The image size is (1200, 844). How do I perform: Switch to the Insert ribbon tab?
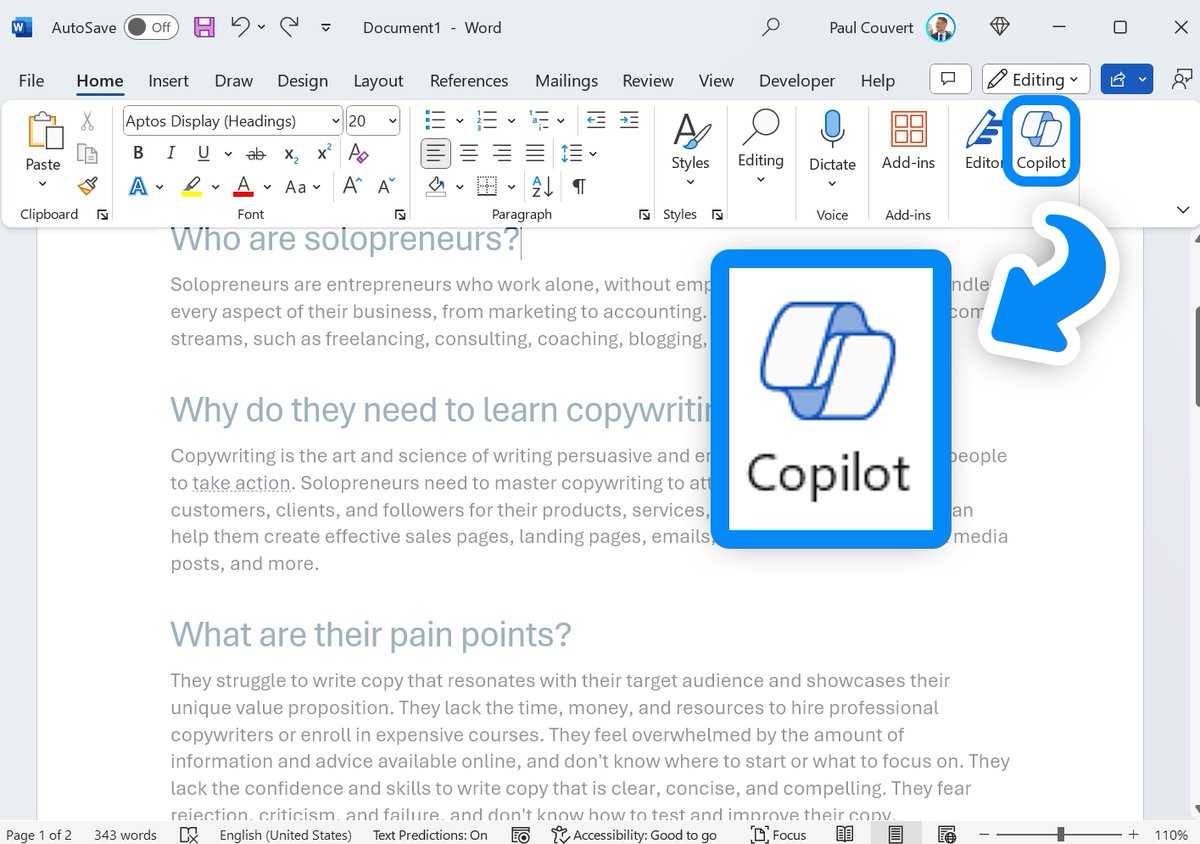tap(168, 80)
